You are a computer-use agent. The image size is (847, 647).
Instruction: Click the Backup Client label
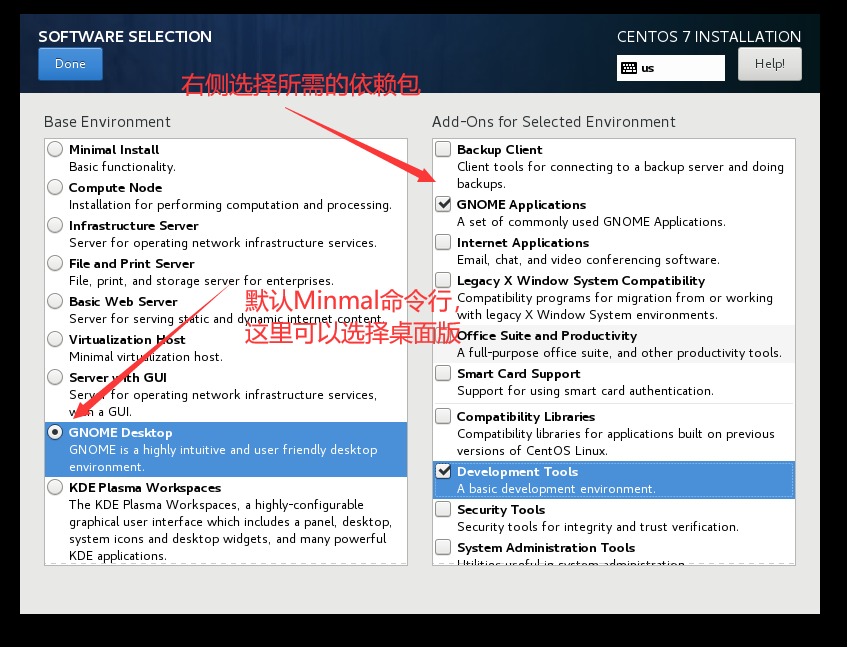tap(500, 150)
